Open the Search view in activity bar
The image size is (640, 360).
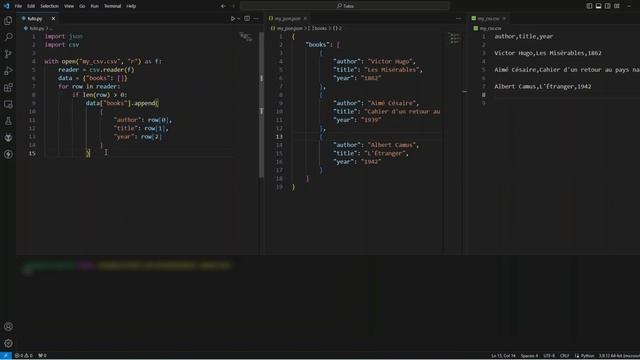pos(8,37)
